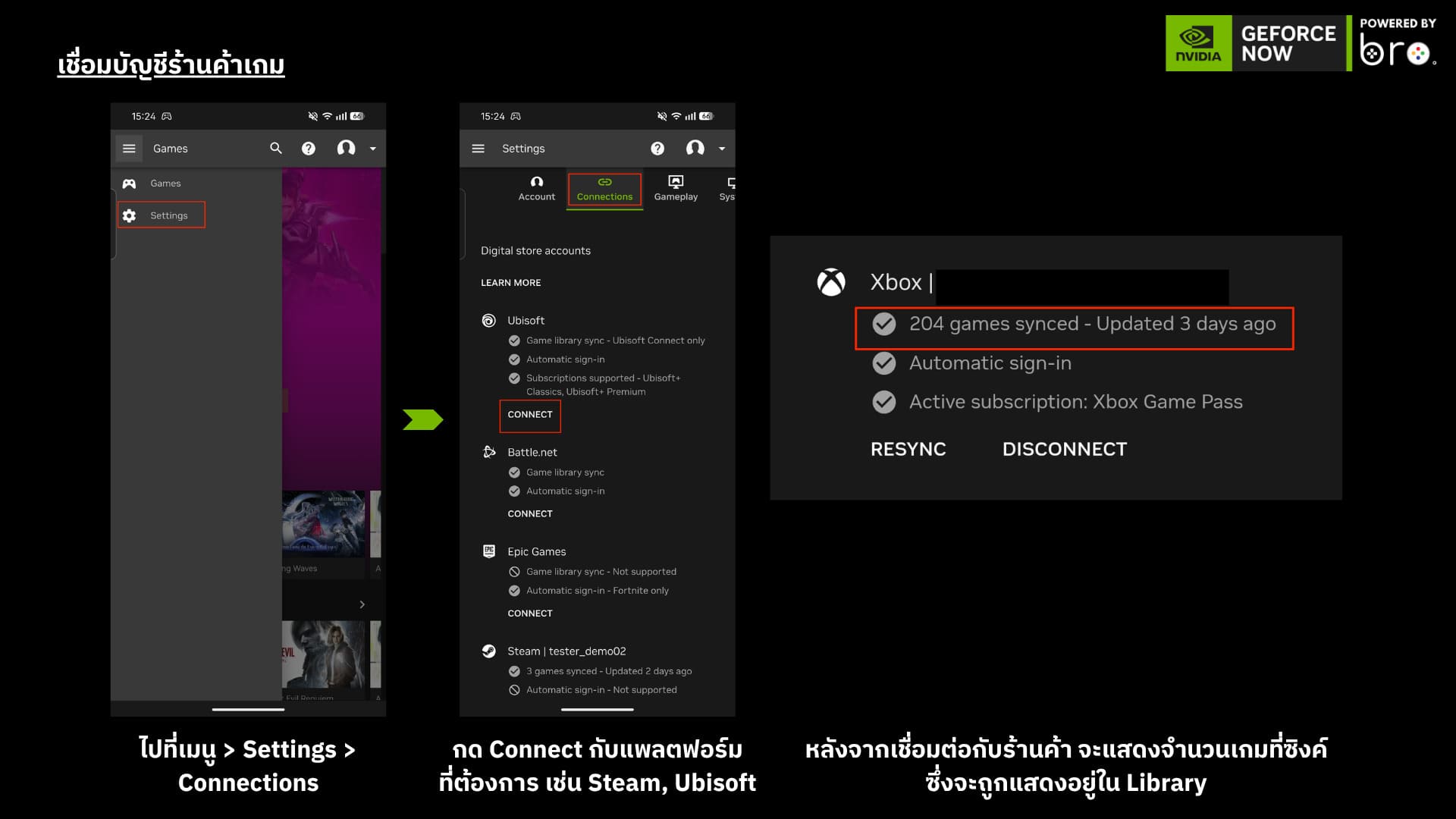
Task: Expand account dropdown arrow in Games header
Action: [x=373, y=149]
